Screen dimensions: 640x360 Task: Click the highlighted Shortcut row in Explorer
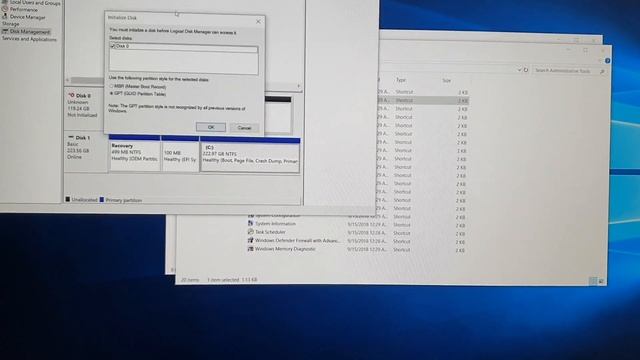(422, 100)
